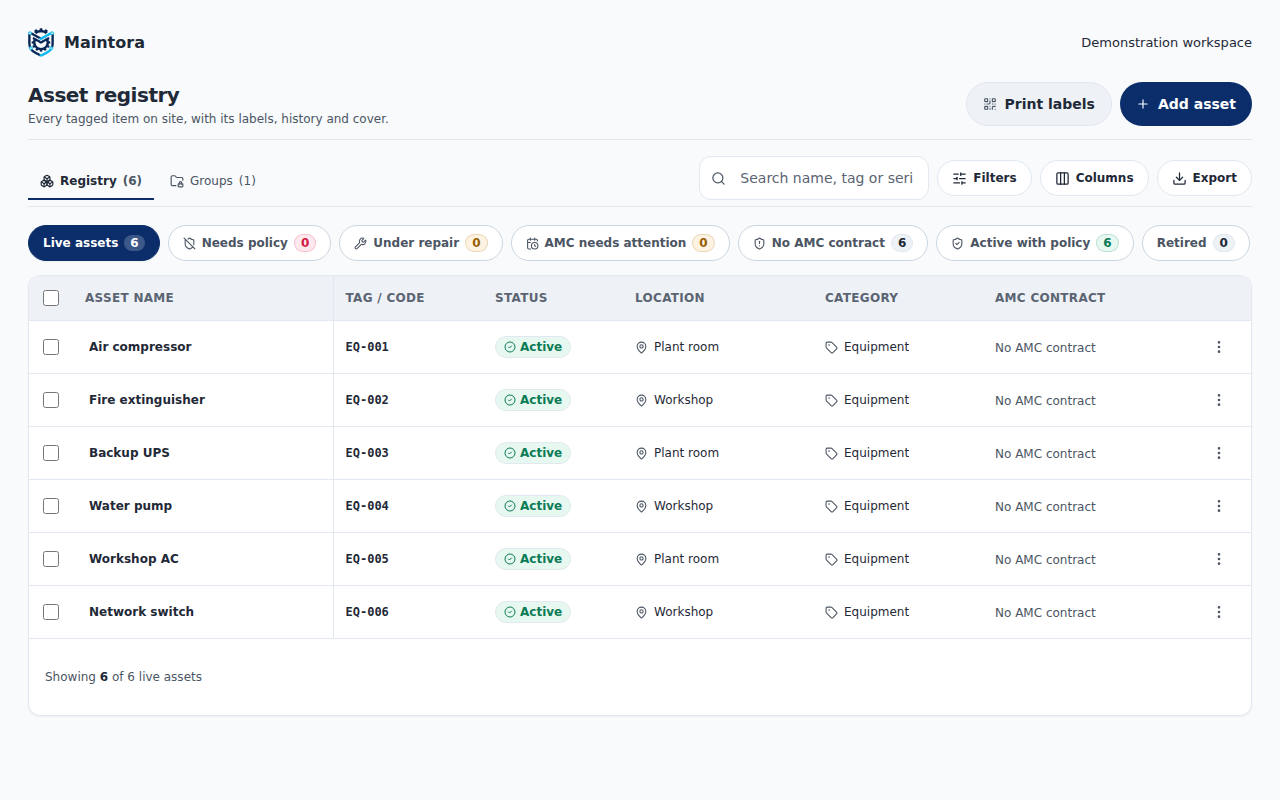The image size is (1280, 800).
Task: Tick the Air compressor checkbox
Action: 51,347
